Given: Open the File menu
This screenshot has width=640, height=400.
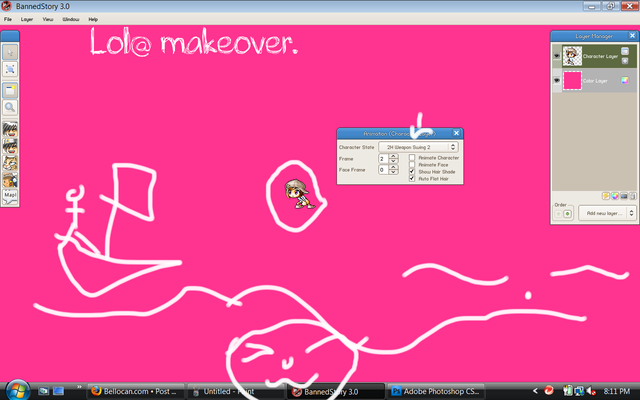Looking at the screenshot, I should coord(8,19).
